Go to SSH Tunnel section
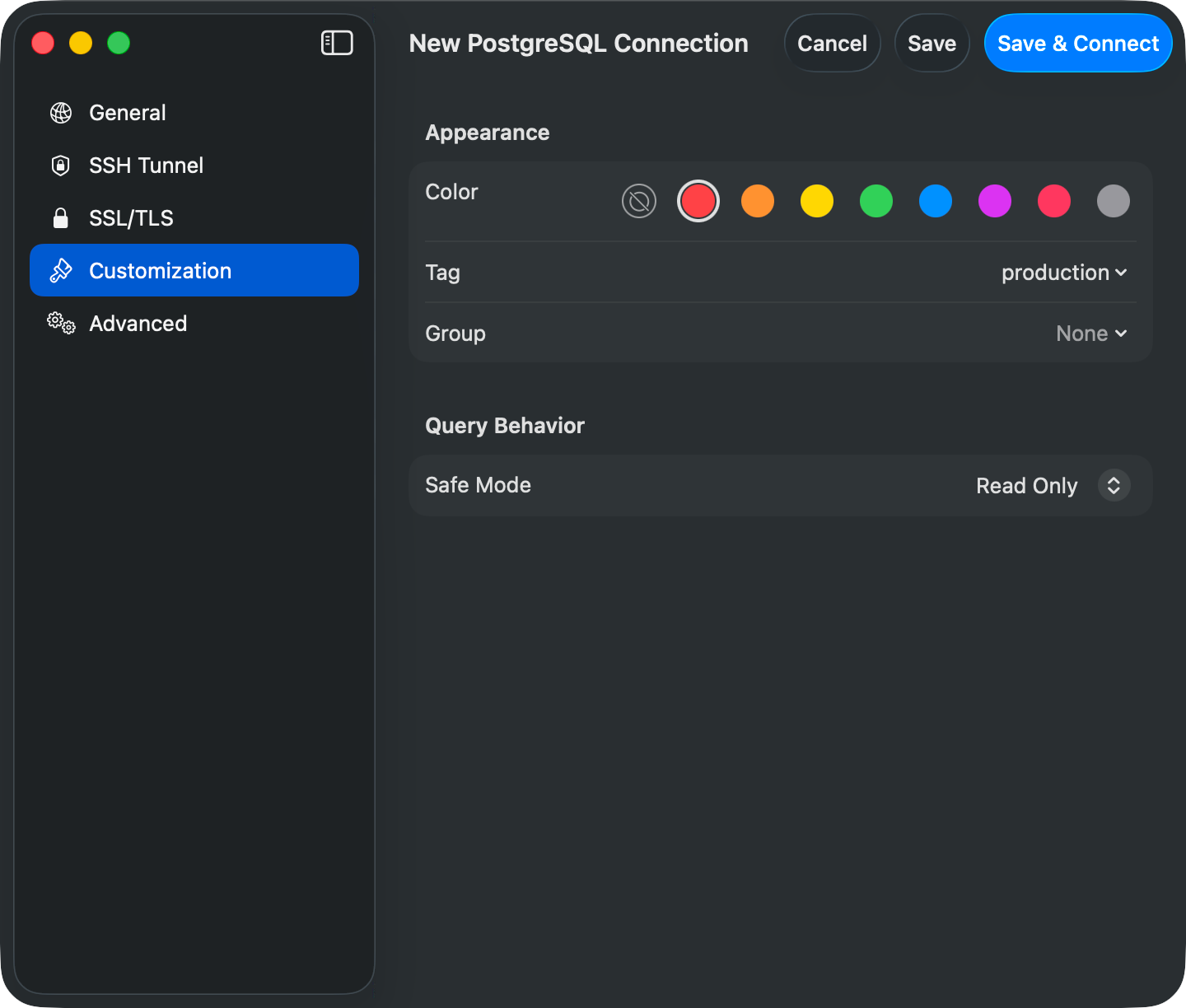The height and width of the screenshot is (1008, 1186). click(x=194, y=166)
